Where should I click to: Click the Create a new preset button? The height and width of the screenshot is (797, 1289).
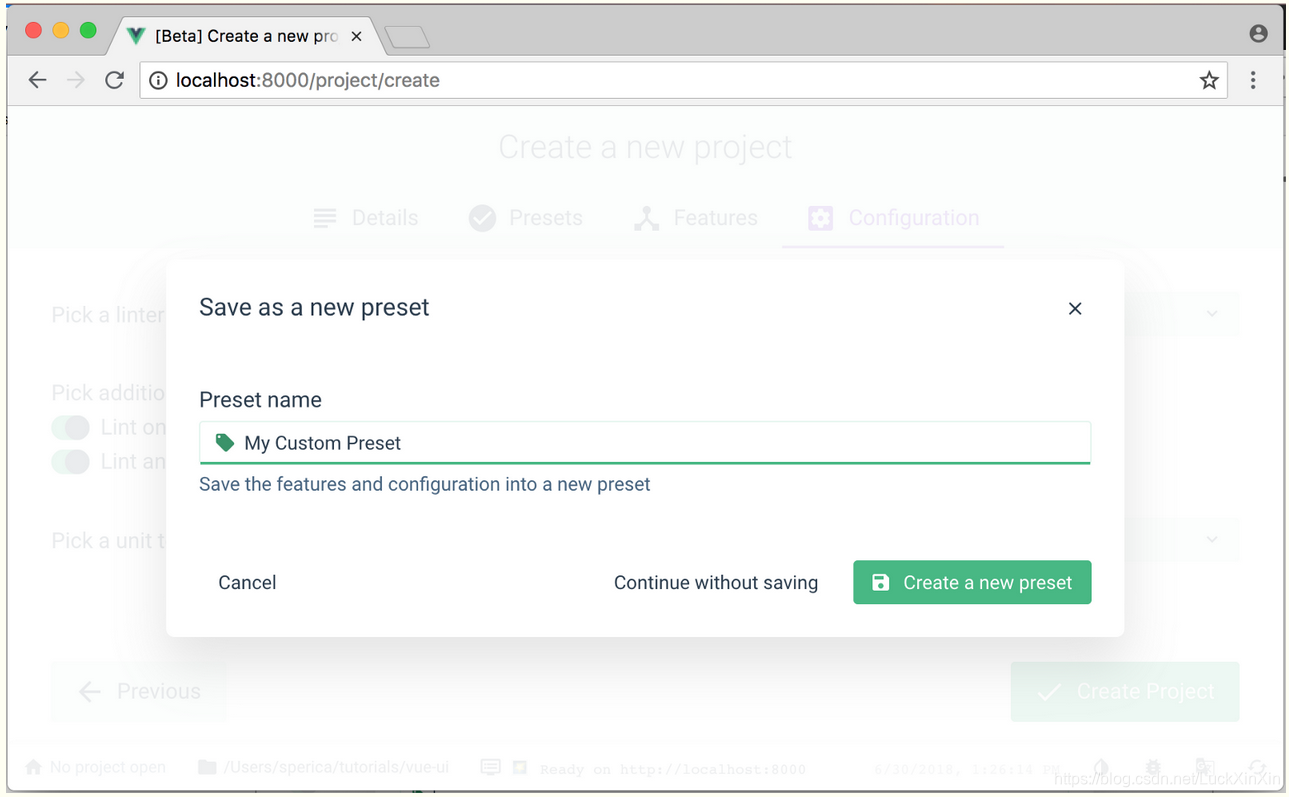pos(972,583)
